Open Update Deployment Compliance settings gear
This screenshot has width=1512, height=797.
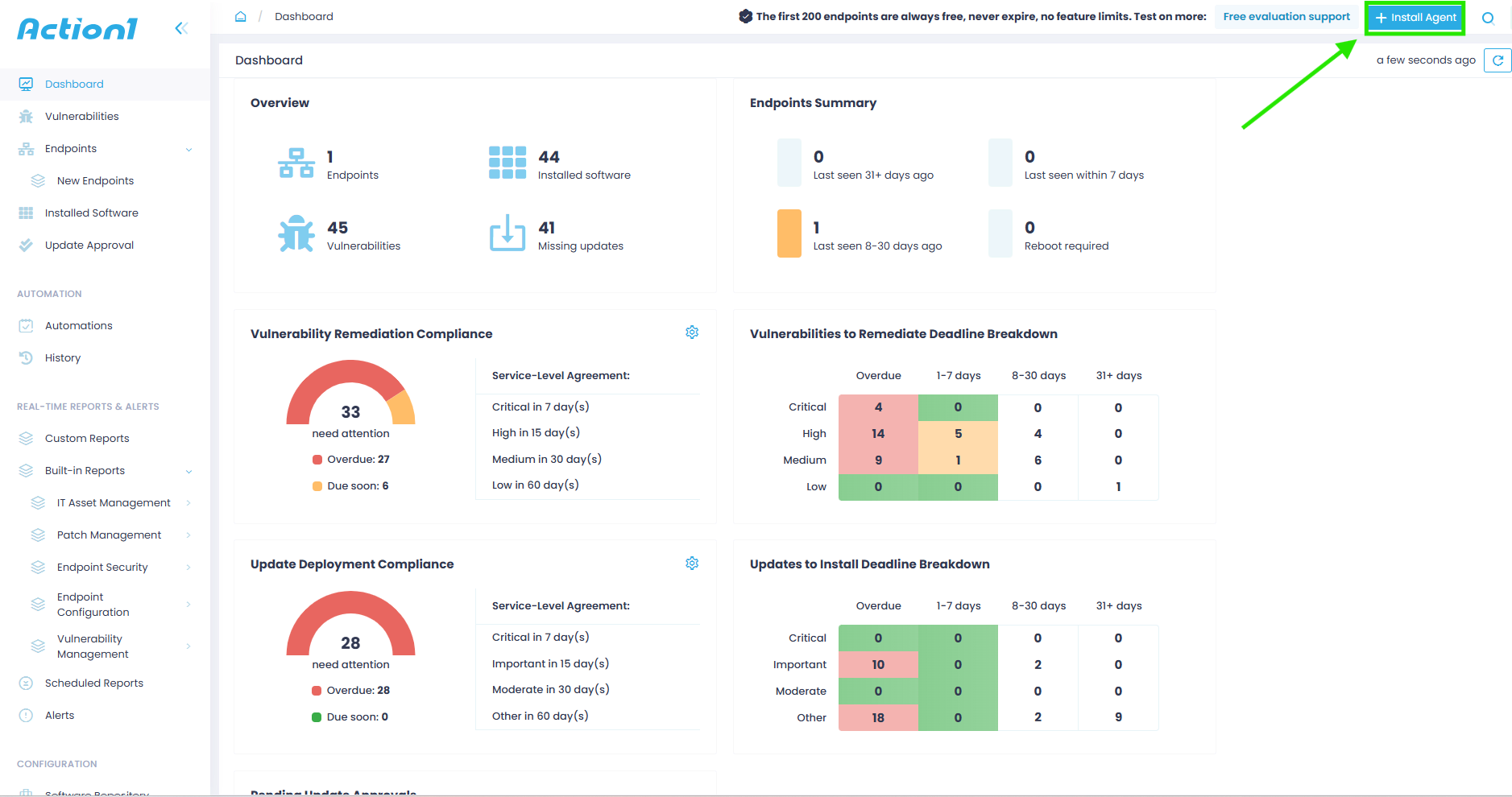(x=692, y=564)
